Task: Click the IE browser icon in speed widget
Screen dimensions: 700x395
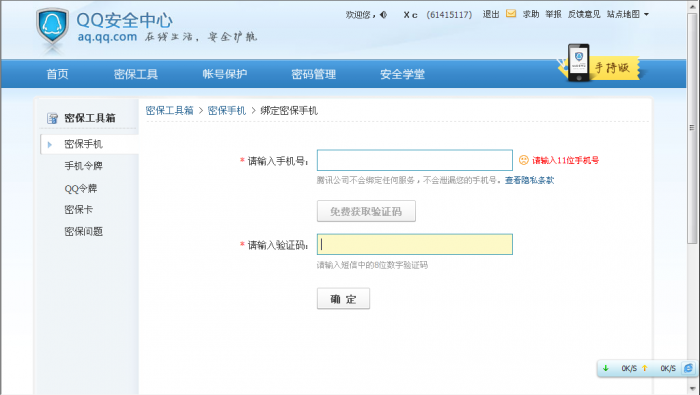Action: click(x=688, y=368)
